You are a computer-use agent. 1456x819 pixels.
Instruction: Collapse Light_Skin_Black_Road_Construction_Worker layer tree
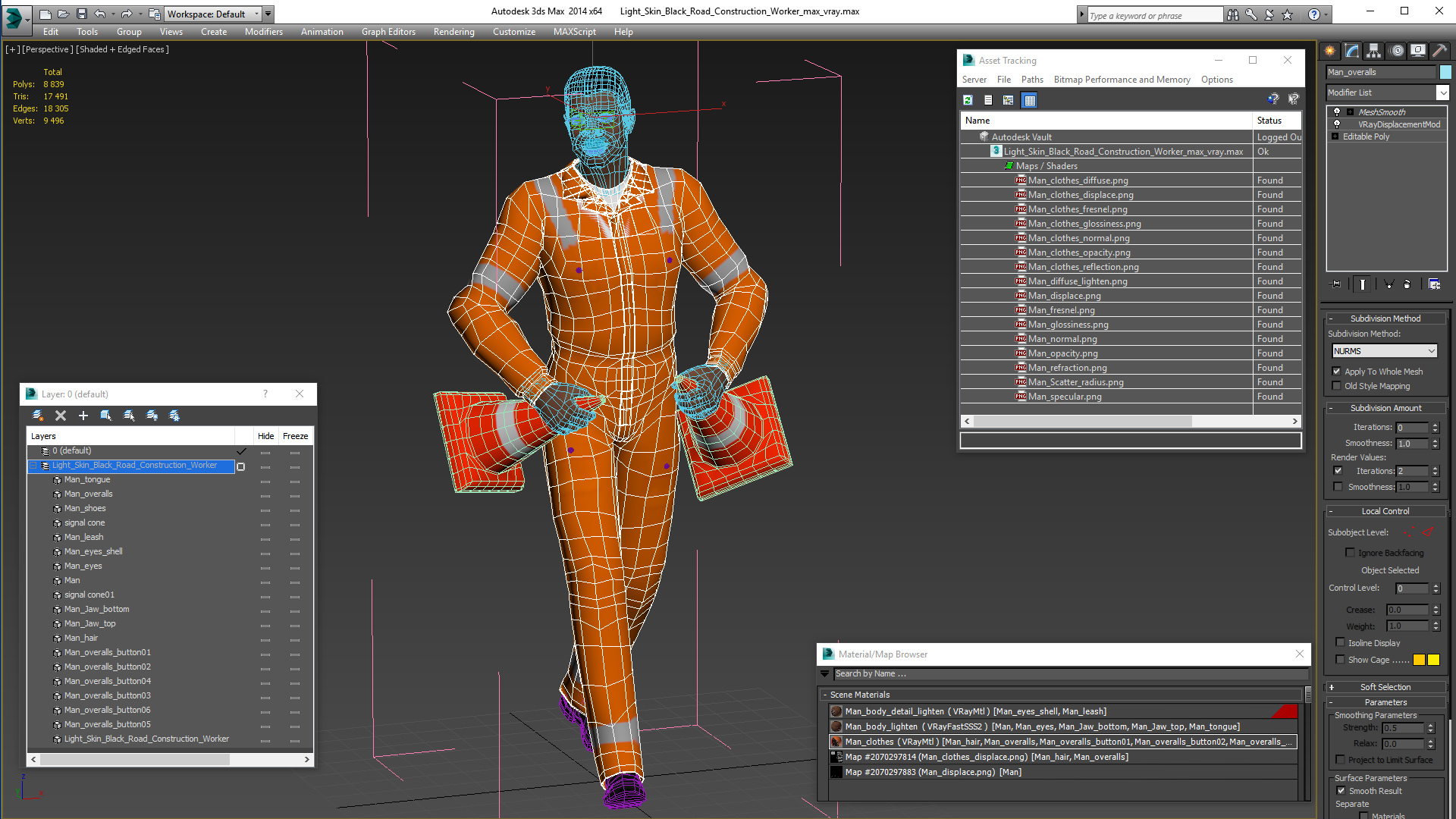pyautogui.click(x=33, y=466)
